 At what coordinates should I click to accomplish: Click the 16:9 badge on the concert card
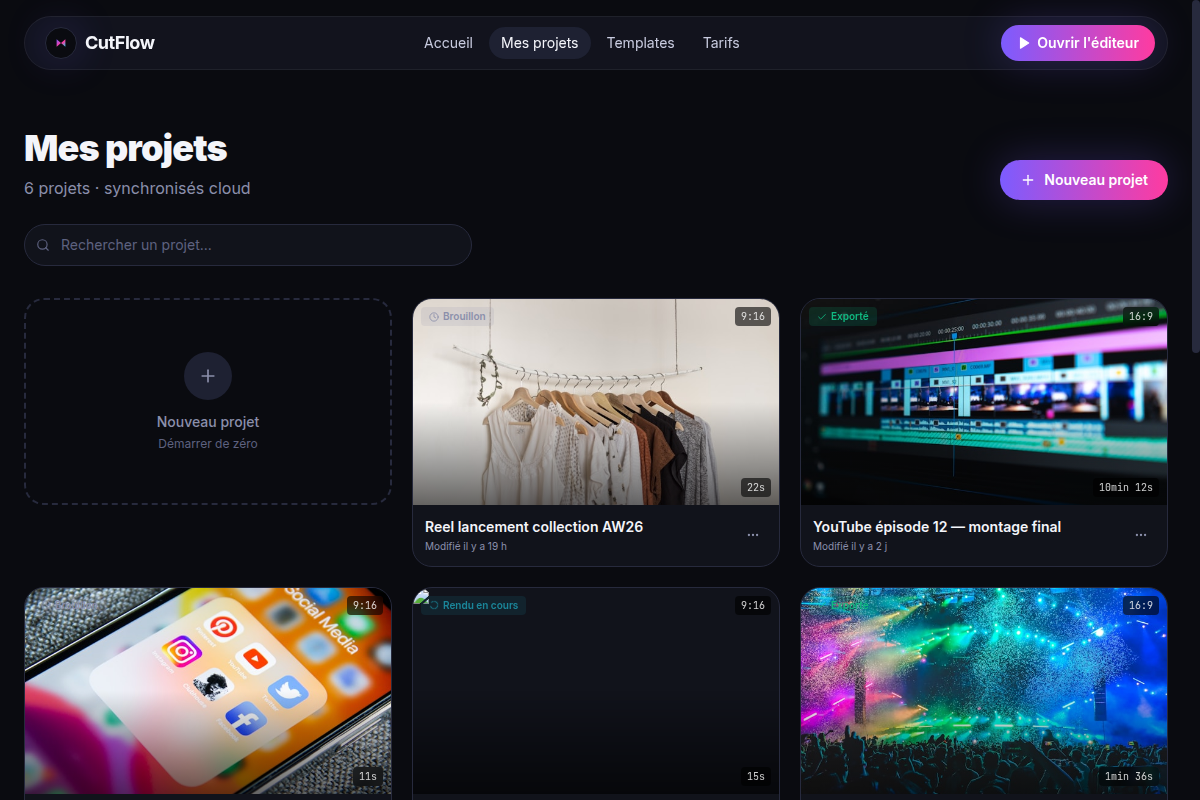coord(1140,605)
